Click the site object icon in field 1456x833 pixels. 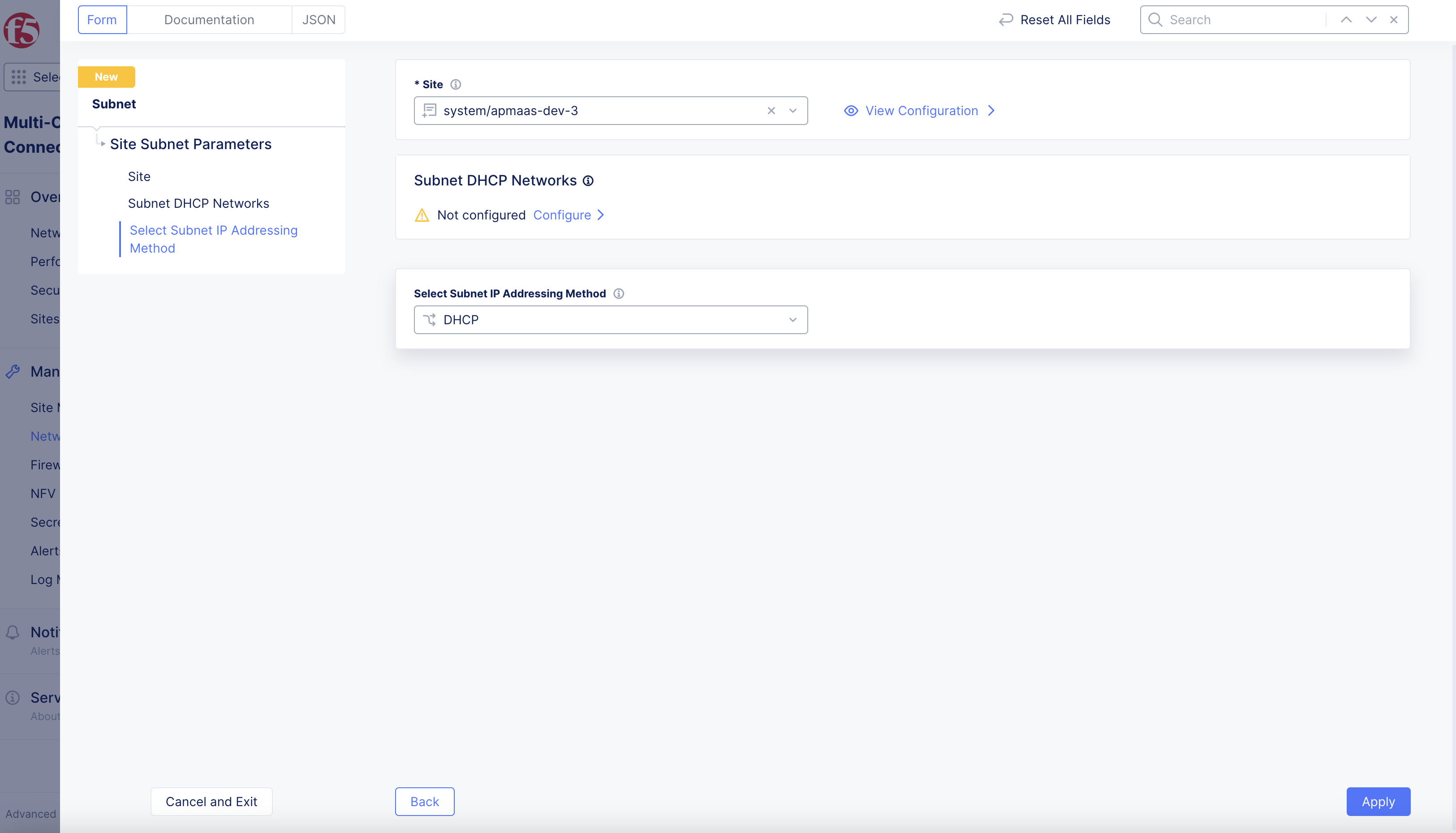[429, 111]
